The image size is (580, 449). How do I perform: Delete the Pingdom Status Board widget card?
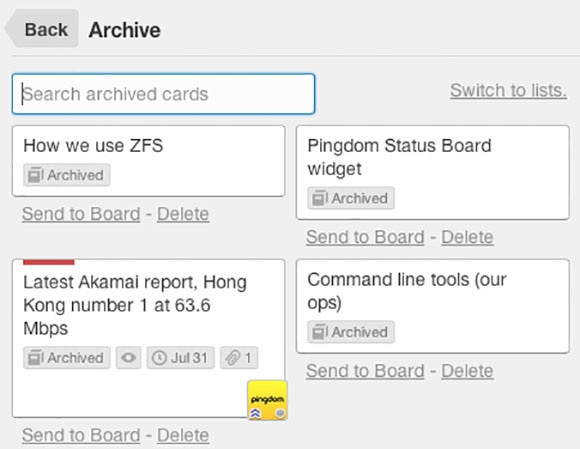click(x=467, y=237)
